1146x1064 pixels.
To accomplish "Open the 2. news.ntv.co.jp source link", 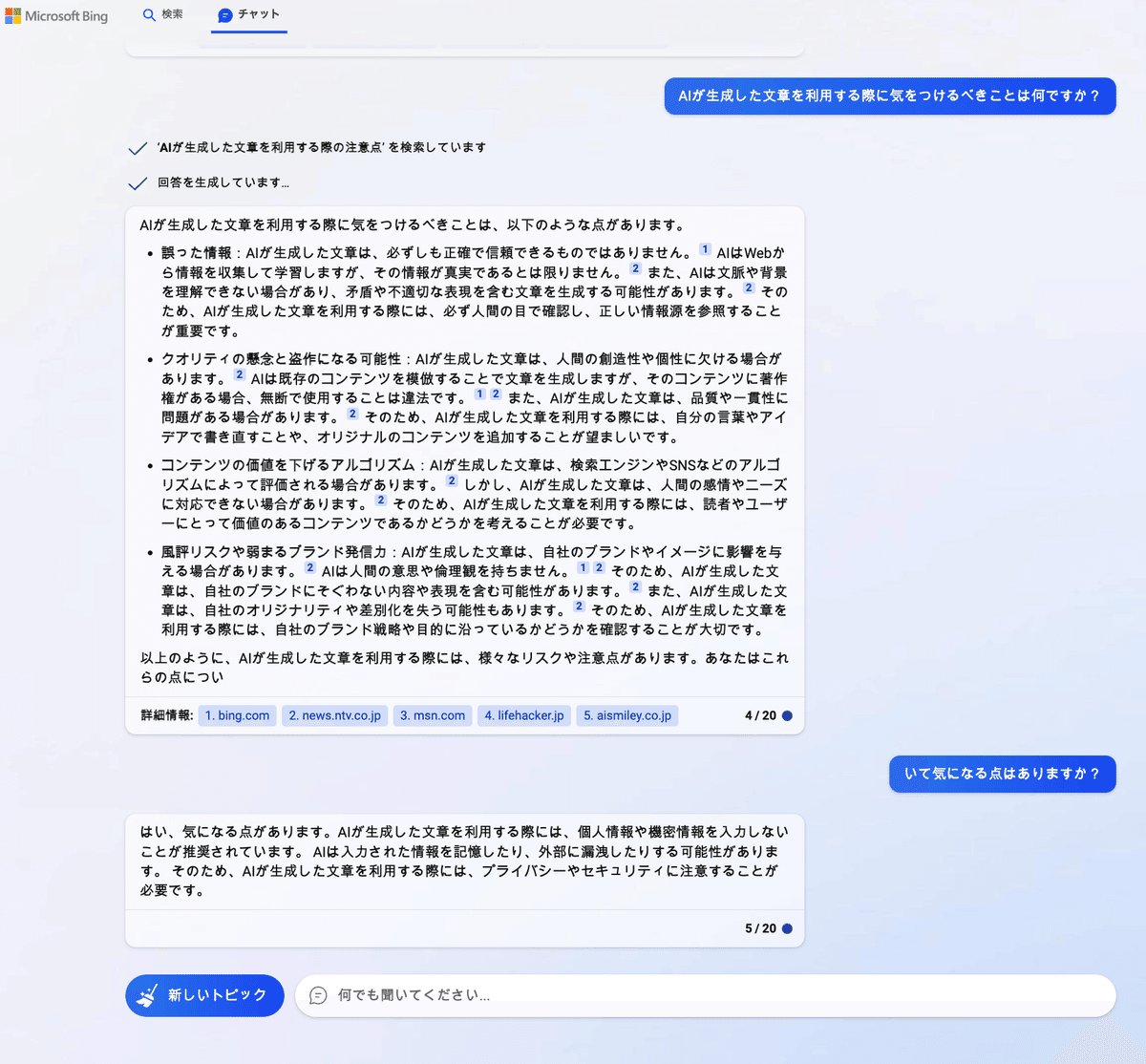I will [334, 715].
